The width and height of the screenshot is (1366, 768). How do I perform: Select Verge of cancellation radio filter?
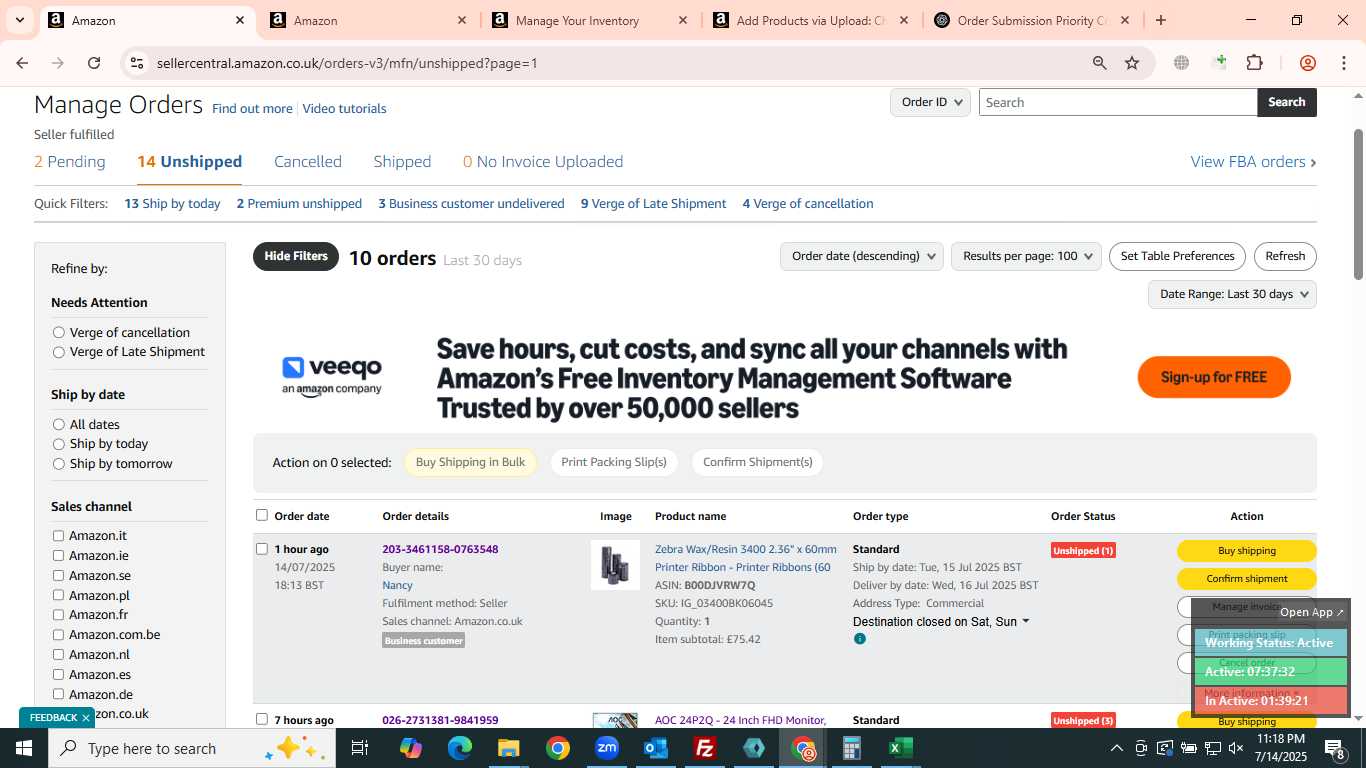pos(59,332)
